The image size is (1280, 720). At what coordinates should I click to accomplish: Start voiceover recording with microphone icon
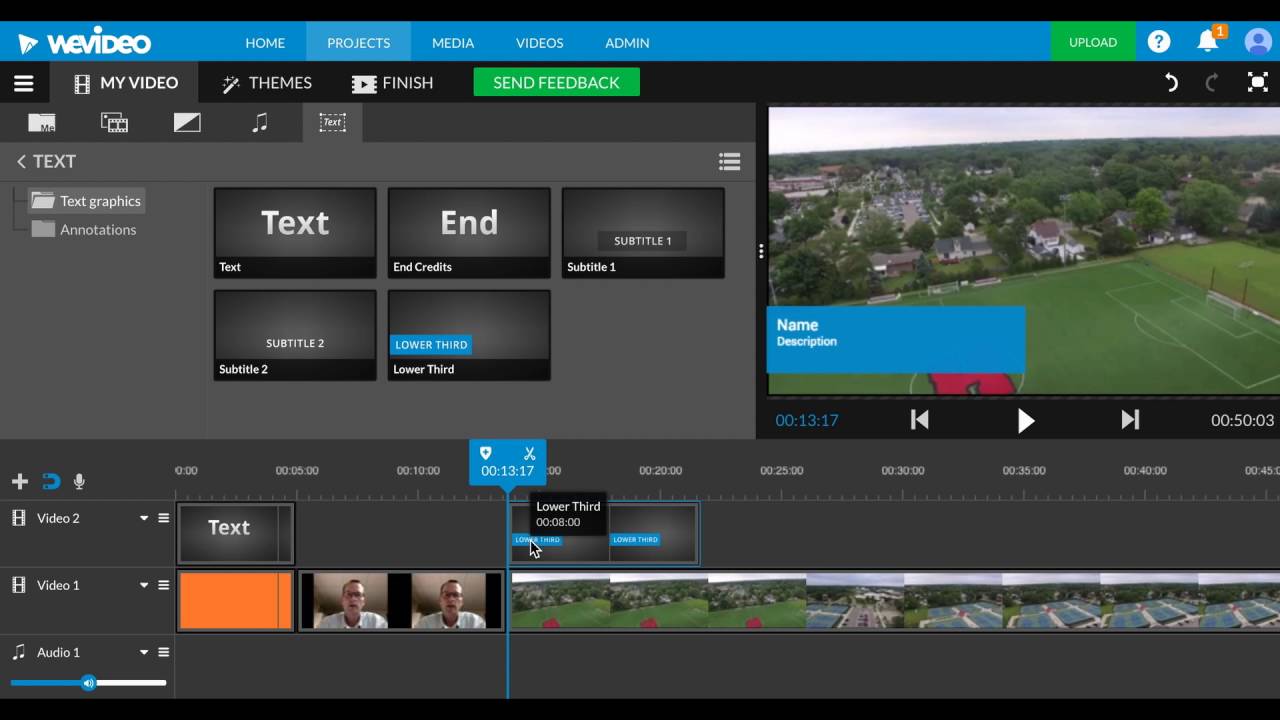(79, 482)
